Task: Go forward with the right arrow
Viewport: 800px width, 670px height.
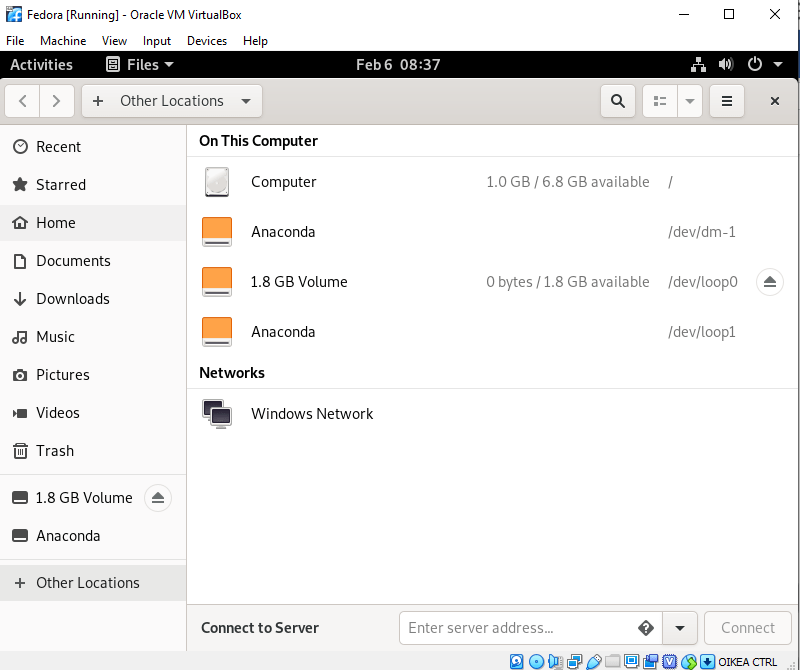Action: pos(57,101)
